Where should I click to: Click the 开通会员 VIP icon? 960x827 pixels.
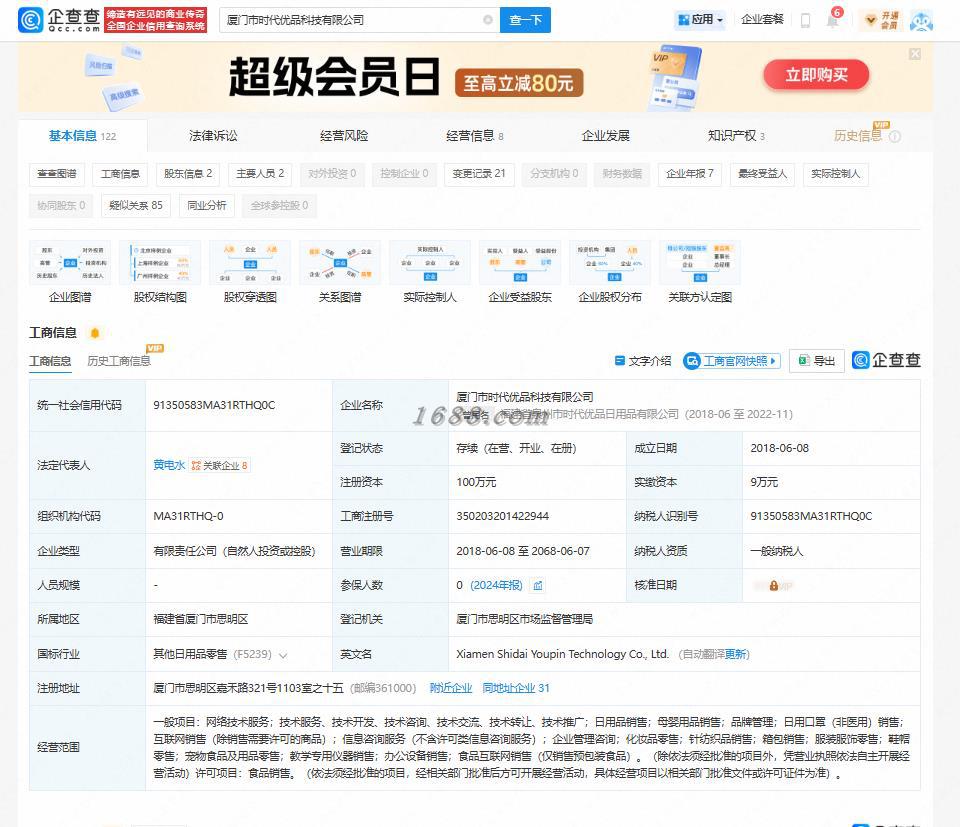882,20
